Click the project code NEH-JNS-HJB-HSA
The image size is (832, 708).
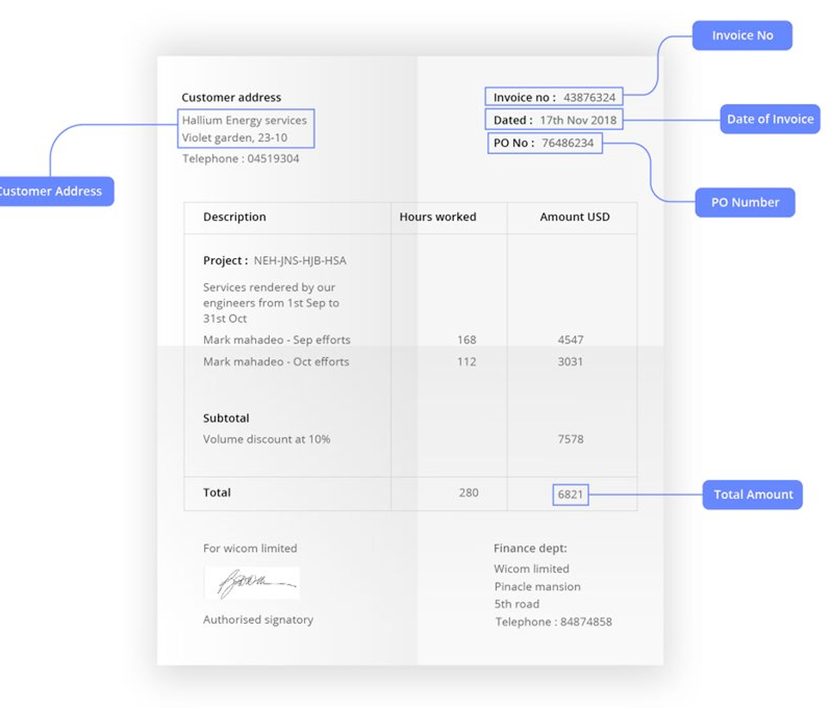point(300,260)
